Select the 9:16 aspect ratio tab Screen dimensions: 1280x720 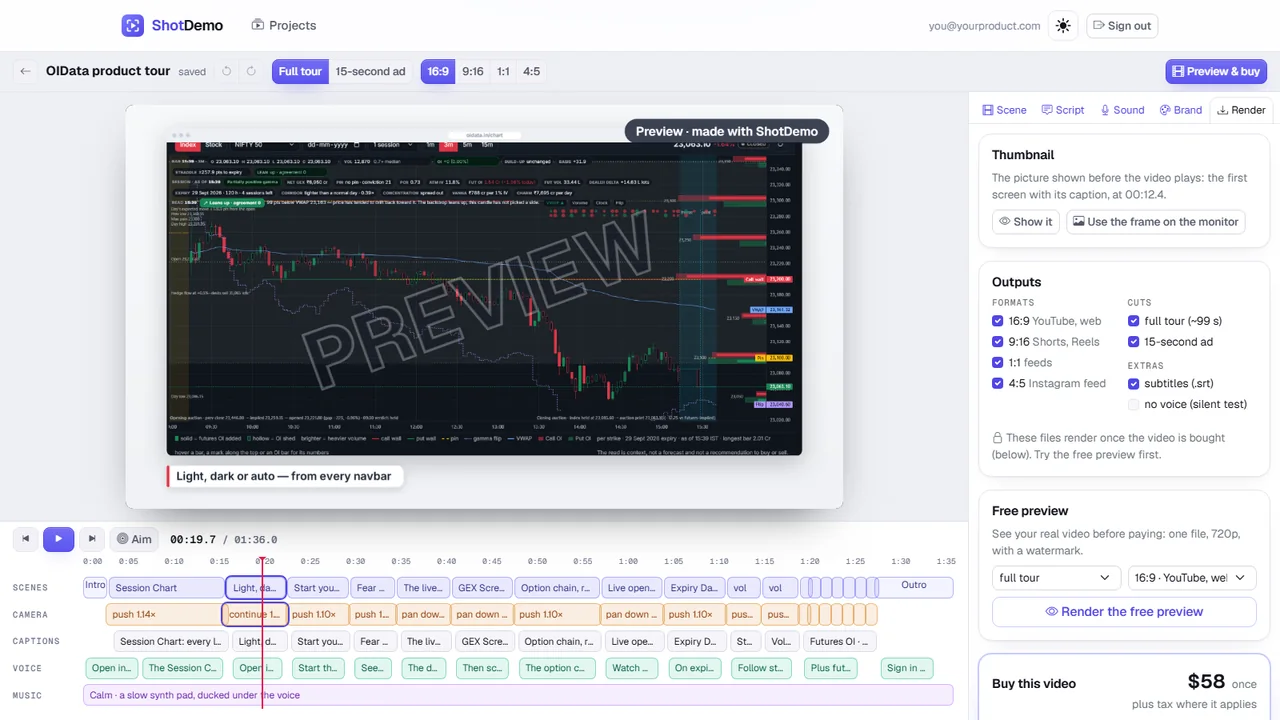point(473,72)
